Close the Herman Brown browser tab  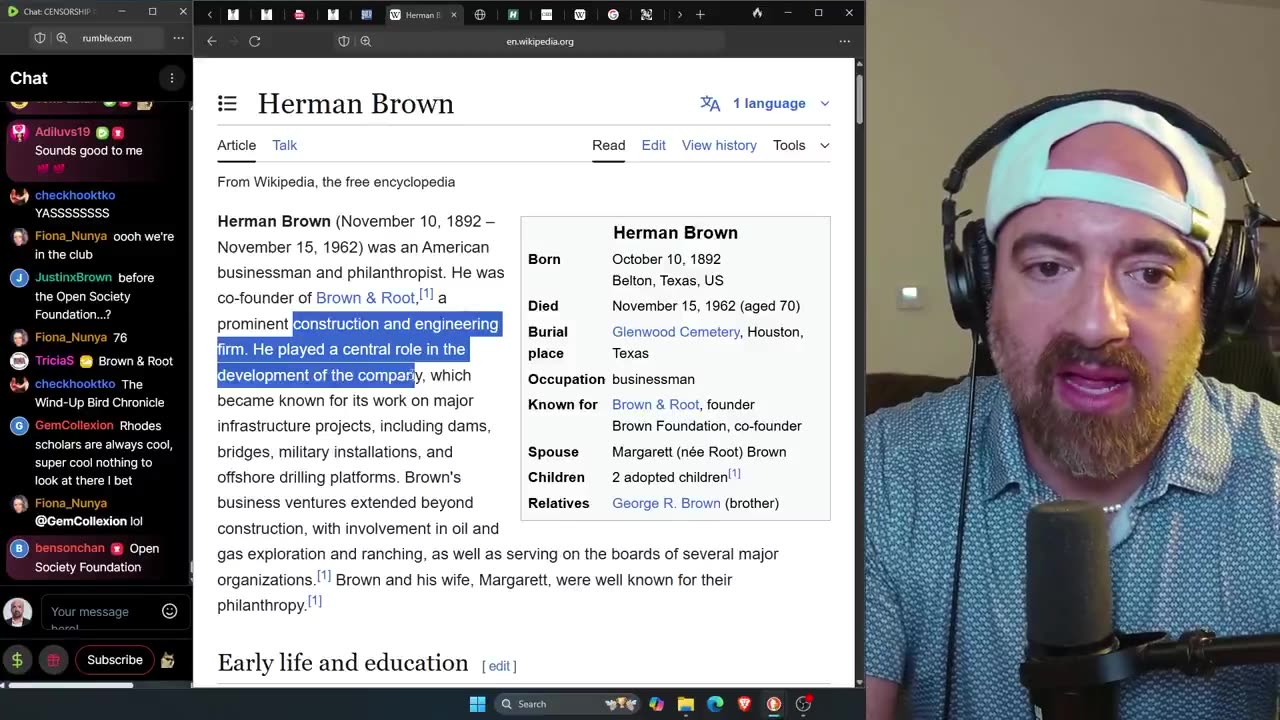pyautogui.click(x=454, y=15)
